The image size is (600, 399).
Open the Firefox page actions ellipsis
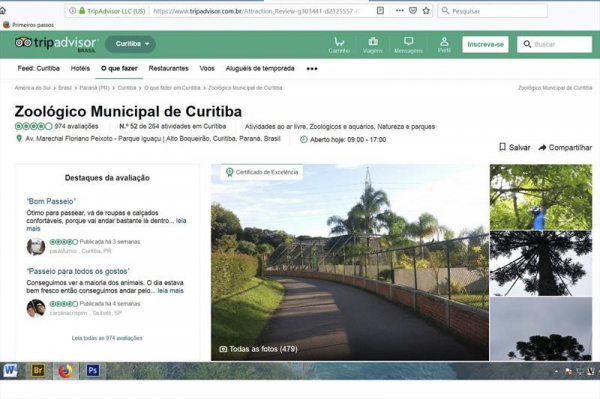[x=399, y=11]
